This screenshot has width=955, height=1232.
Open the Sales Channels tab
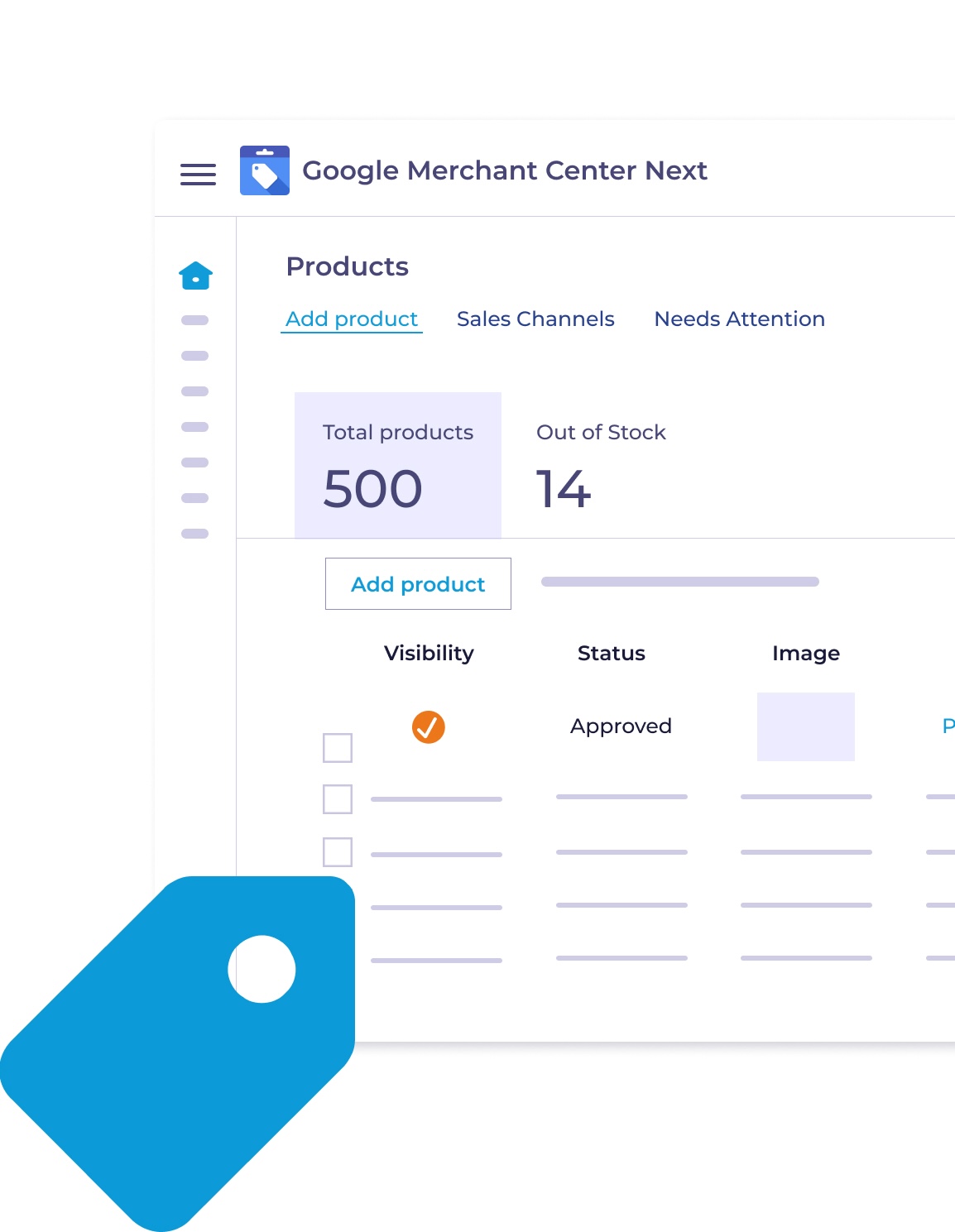click(x=535, y=319)
